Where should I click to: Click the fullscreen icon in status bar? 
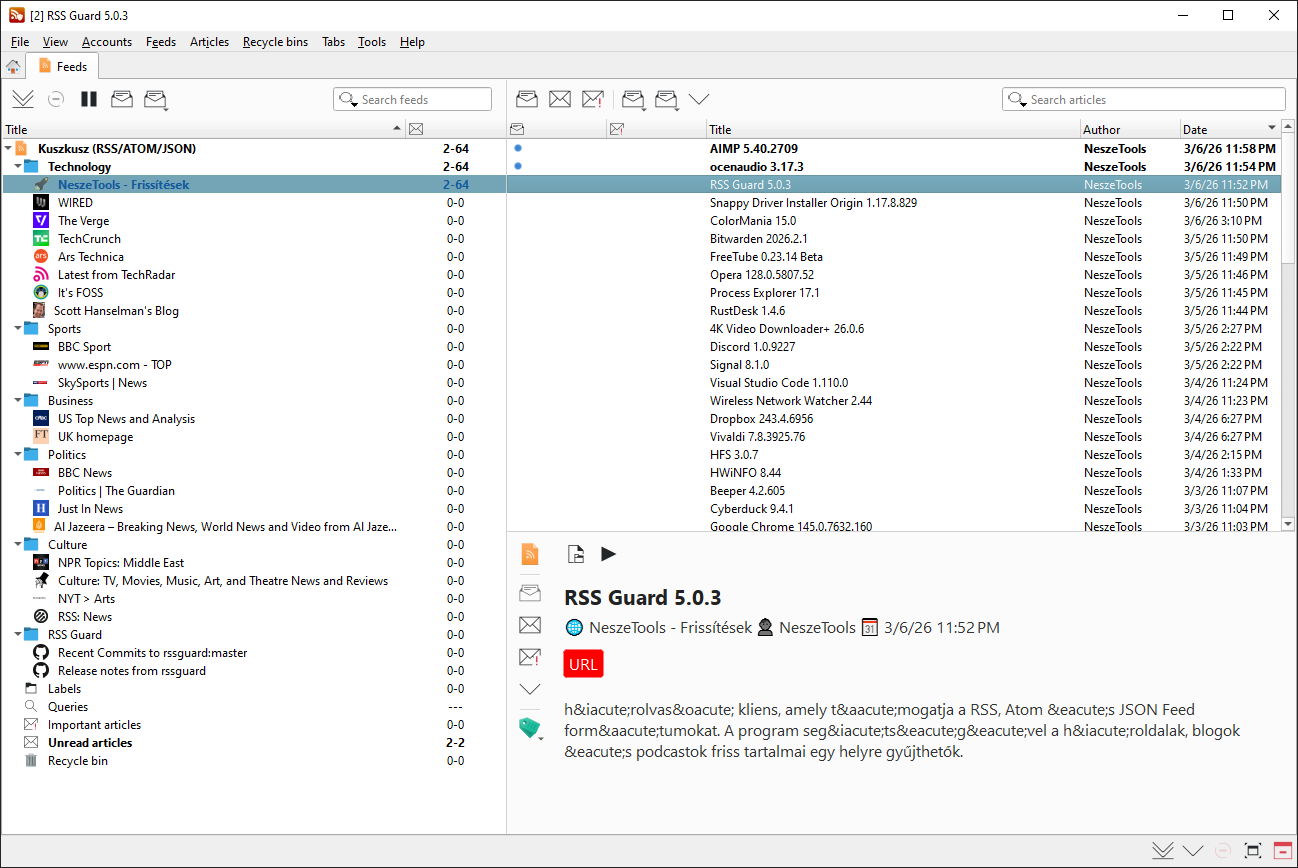(x=1252, y=851)
